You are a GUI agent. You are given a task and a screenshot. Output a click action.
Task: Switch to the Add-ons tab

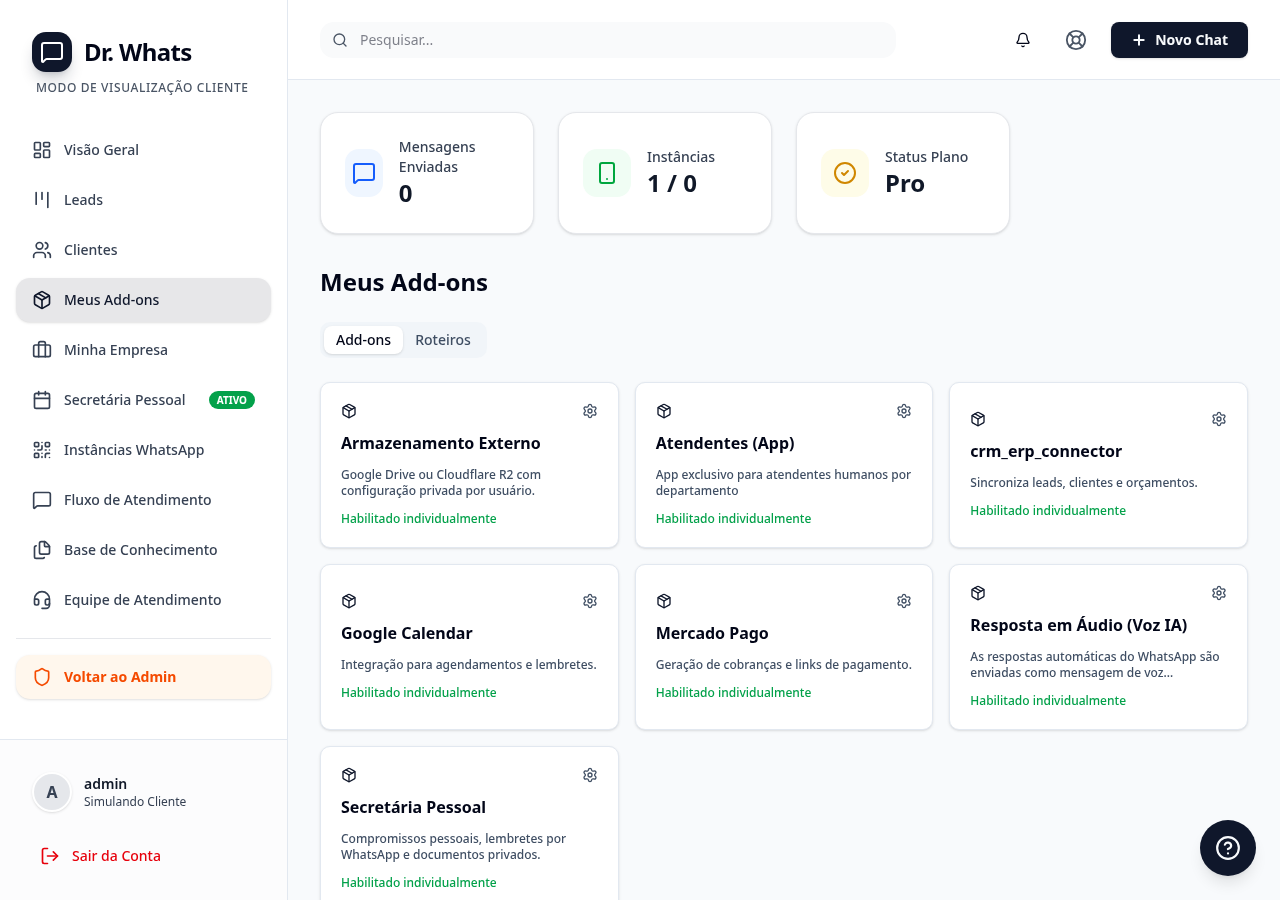(363, 340)
